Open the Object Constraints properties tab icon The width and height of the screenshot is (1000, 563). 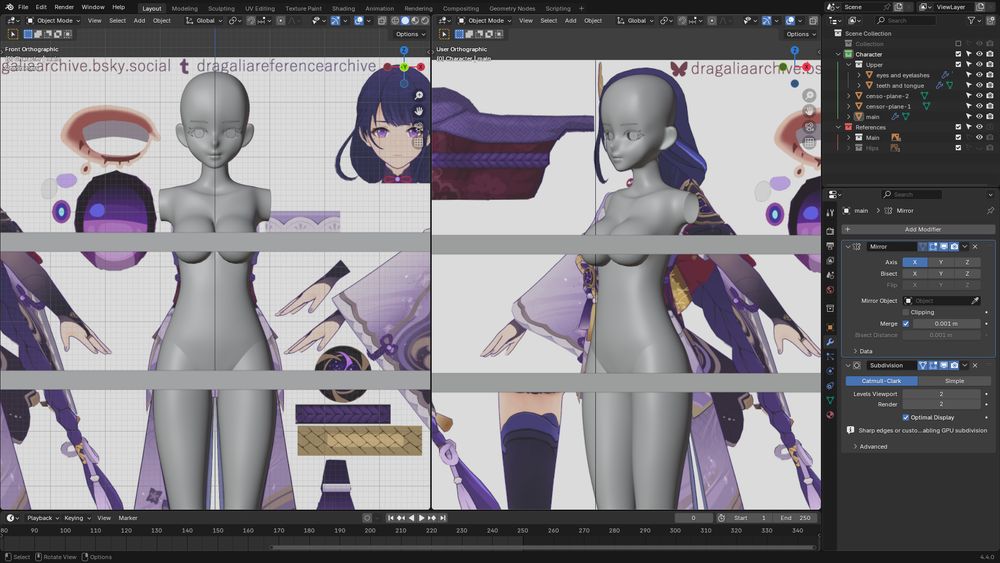(x=830, y=386)
